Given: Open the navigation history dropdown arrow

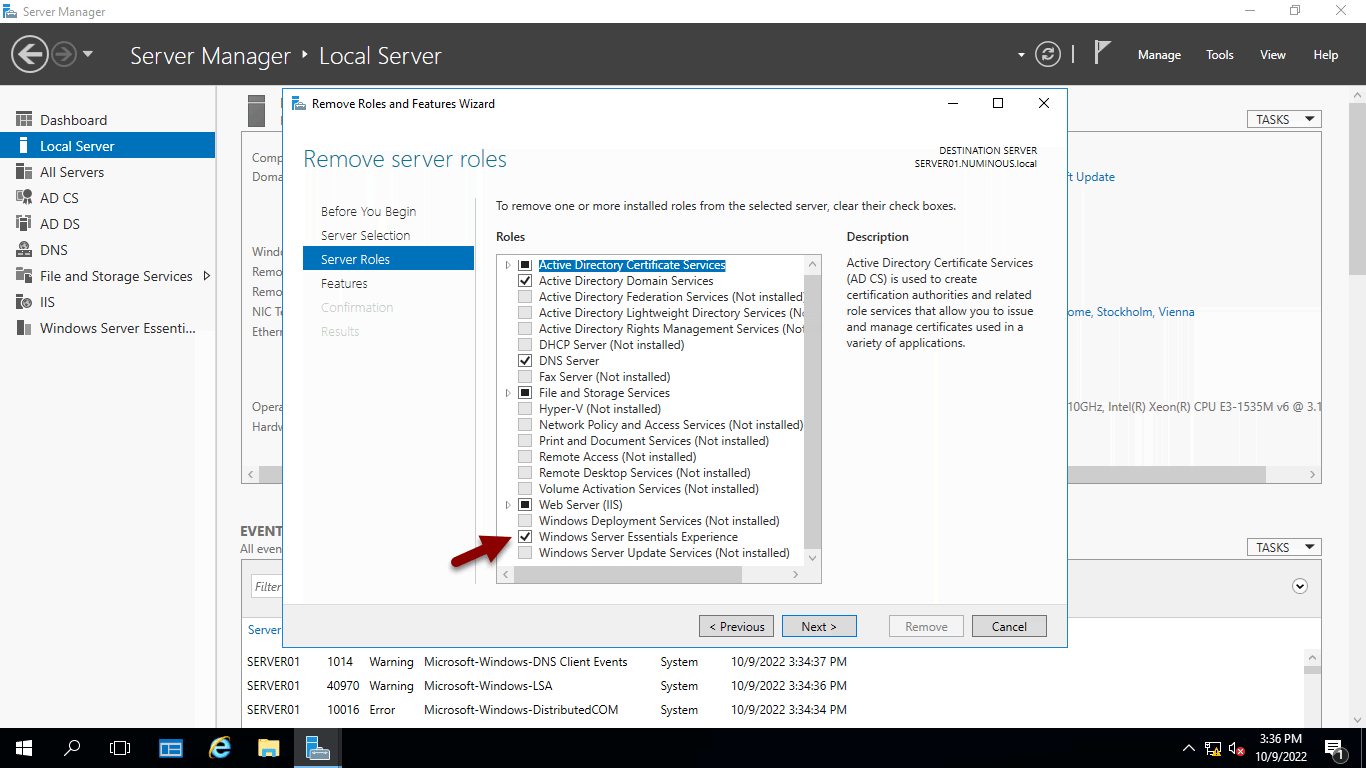Looking at the screenshot, I should [88, 54].
